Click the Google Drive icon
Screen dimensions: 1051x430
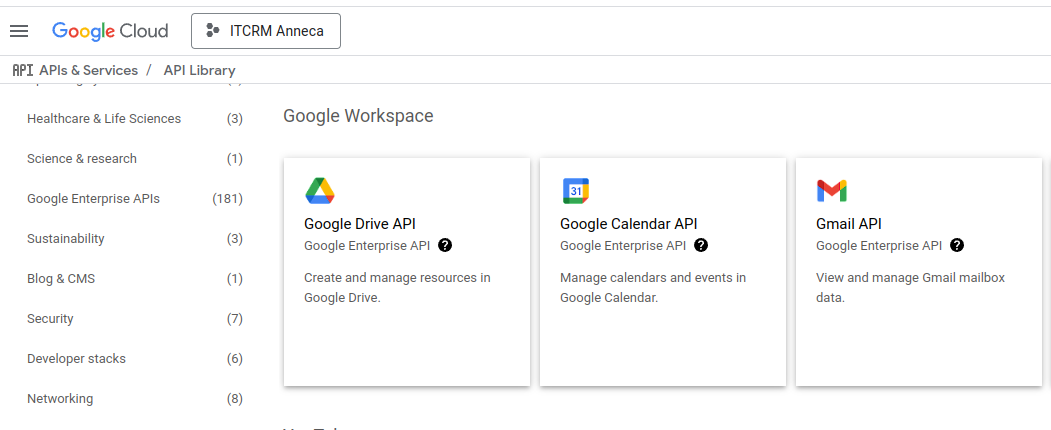tap(320, 191)
